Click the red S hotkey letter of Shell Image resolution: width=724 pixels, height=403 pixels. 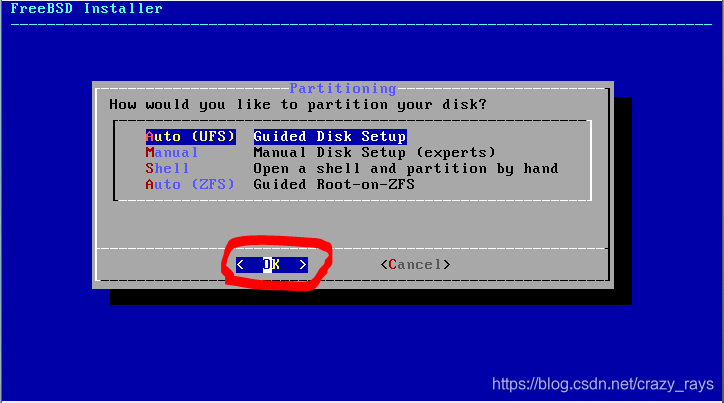tap(150, 168)
